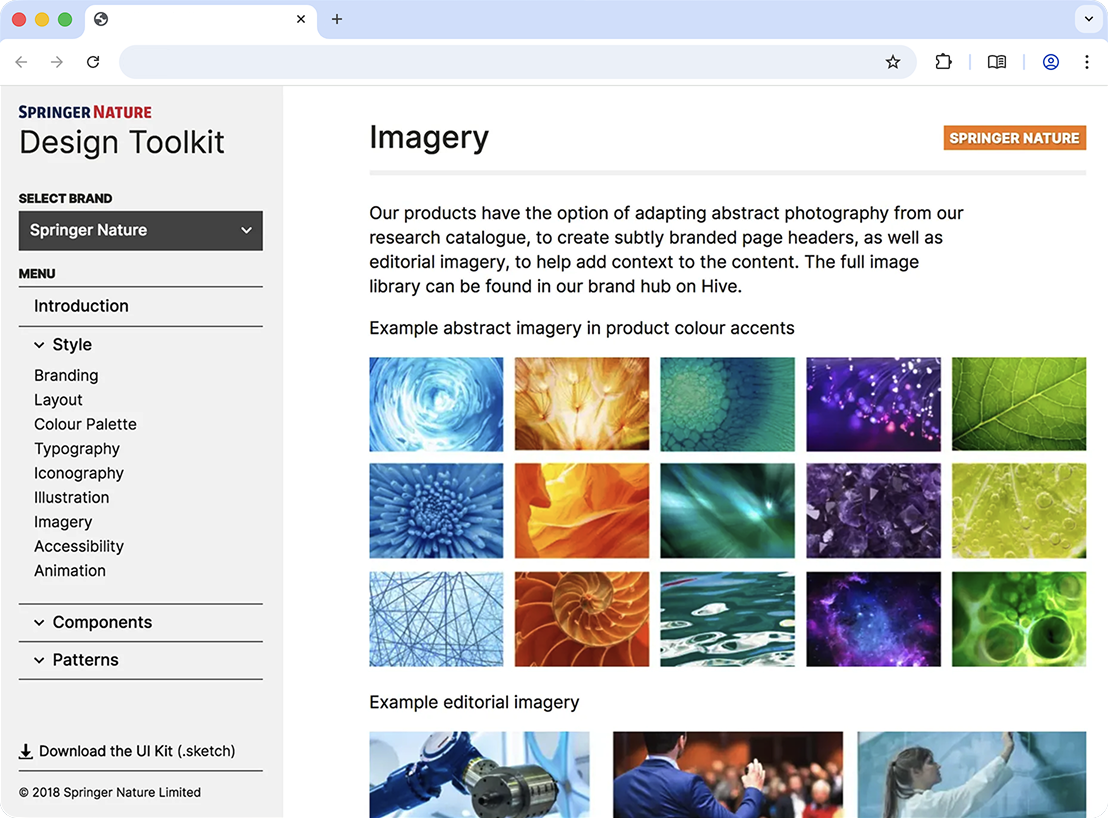Select Typography in the sidebar
Image resolution: width=1108 pixels, height=818 pixels.
[x=77, y=449]
